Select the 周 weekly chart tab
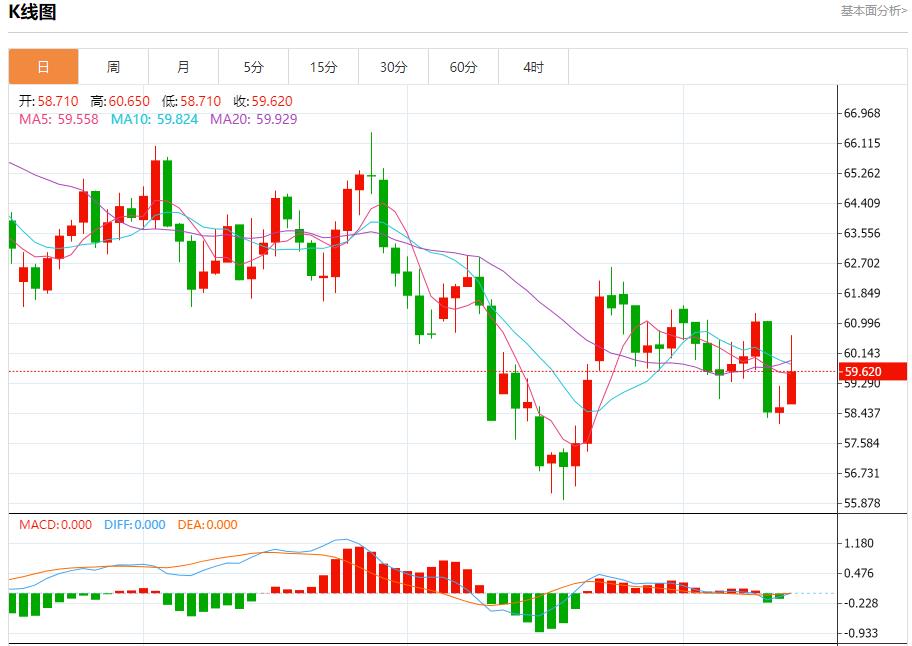912x646 pixels. point(113,67)
